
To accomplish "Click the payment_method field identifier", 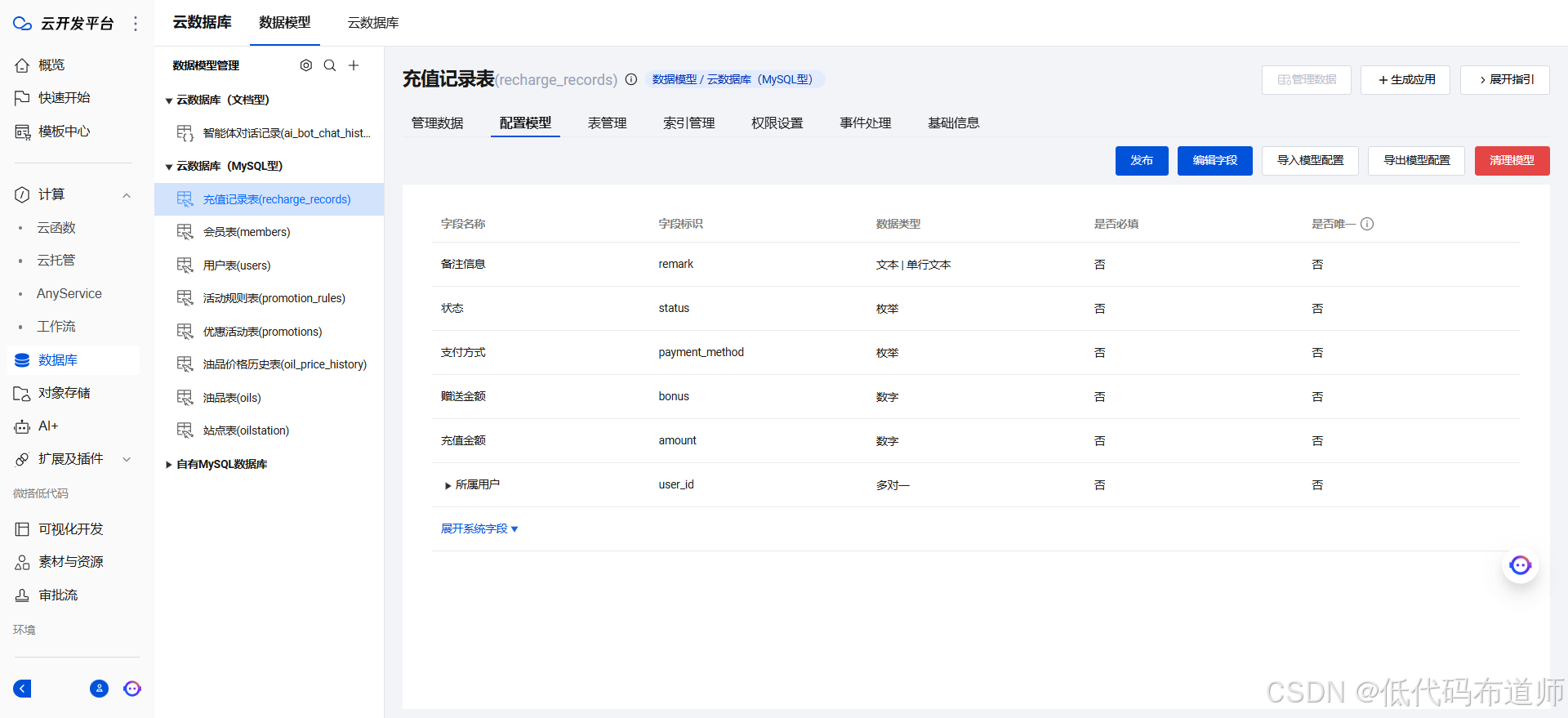I will tap(701, 353).
